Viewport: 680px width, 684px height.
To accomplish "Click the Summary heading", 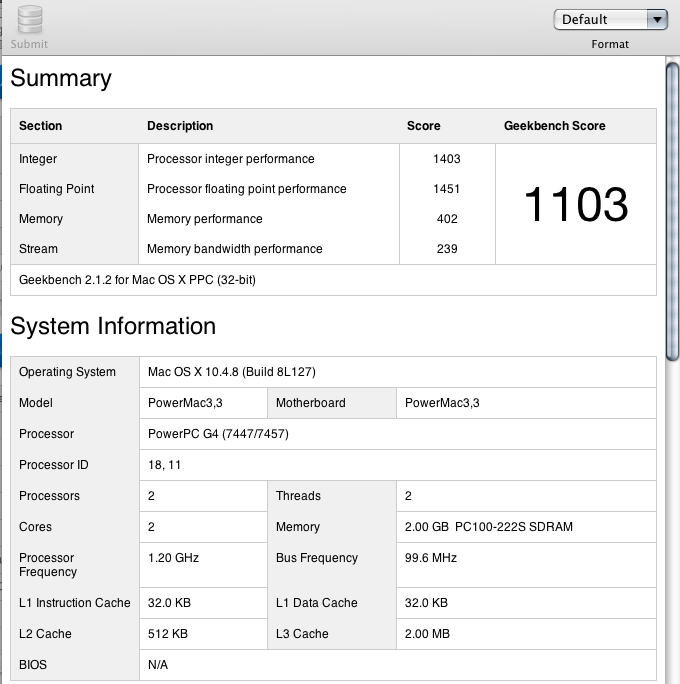I will (61, 79).
